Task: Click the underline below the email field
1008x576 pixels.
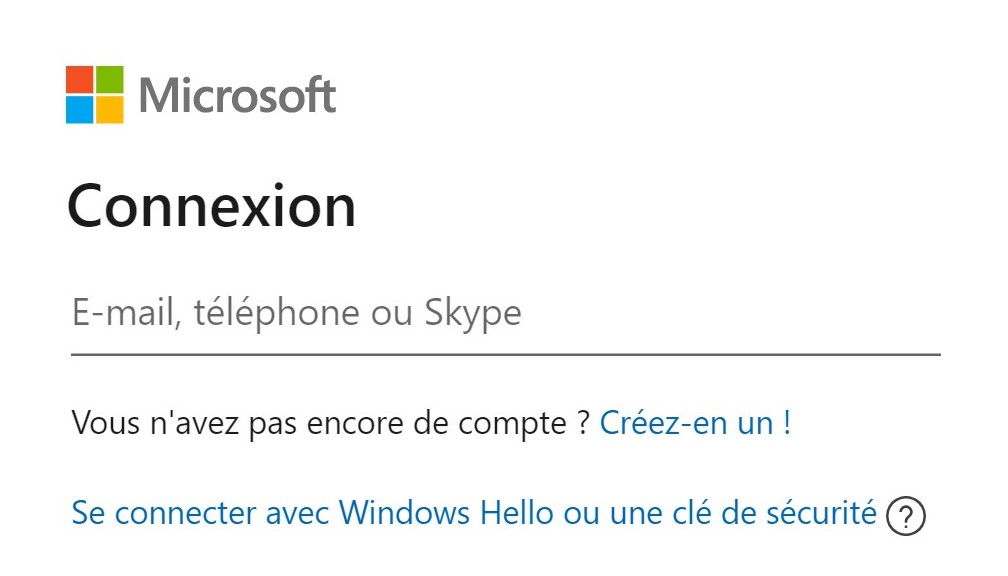Action: 500,351
